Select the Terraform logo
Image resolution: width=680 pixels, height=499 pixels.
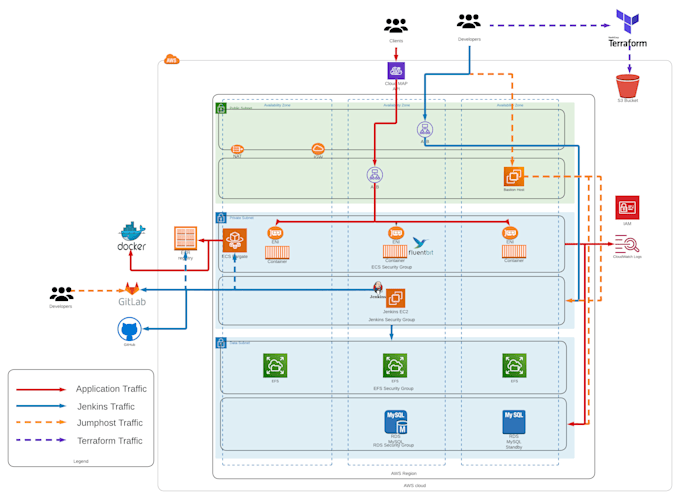(x=628, y=29)
